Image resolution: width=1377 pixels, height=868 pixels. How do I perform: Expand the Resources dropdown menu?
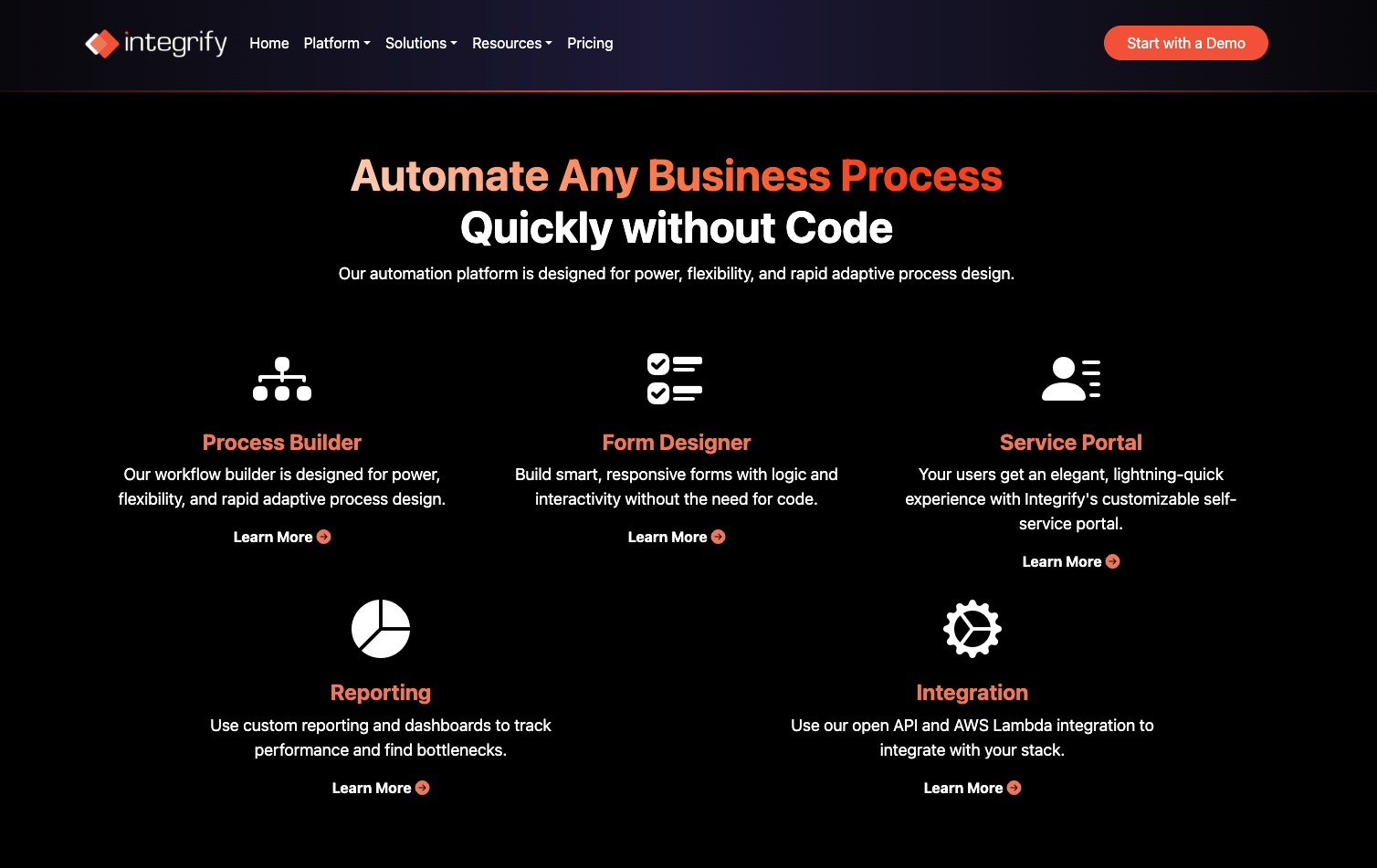coord(512,43)
